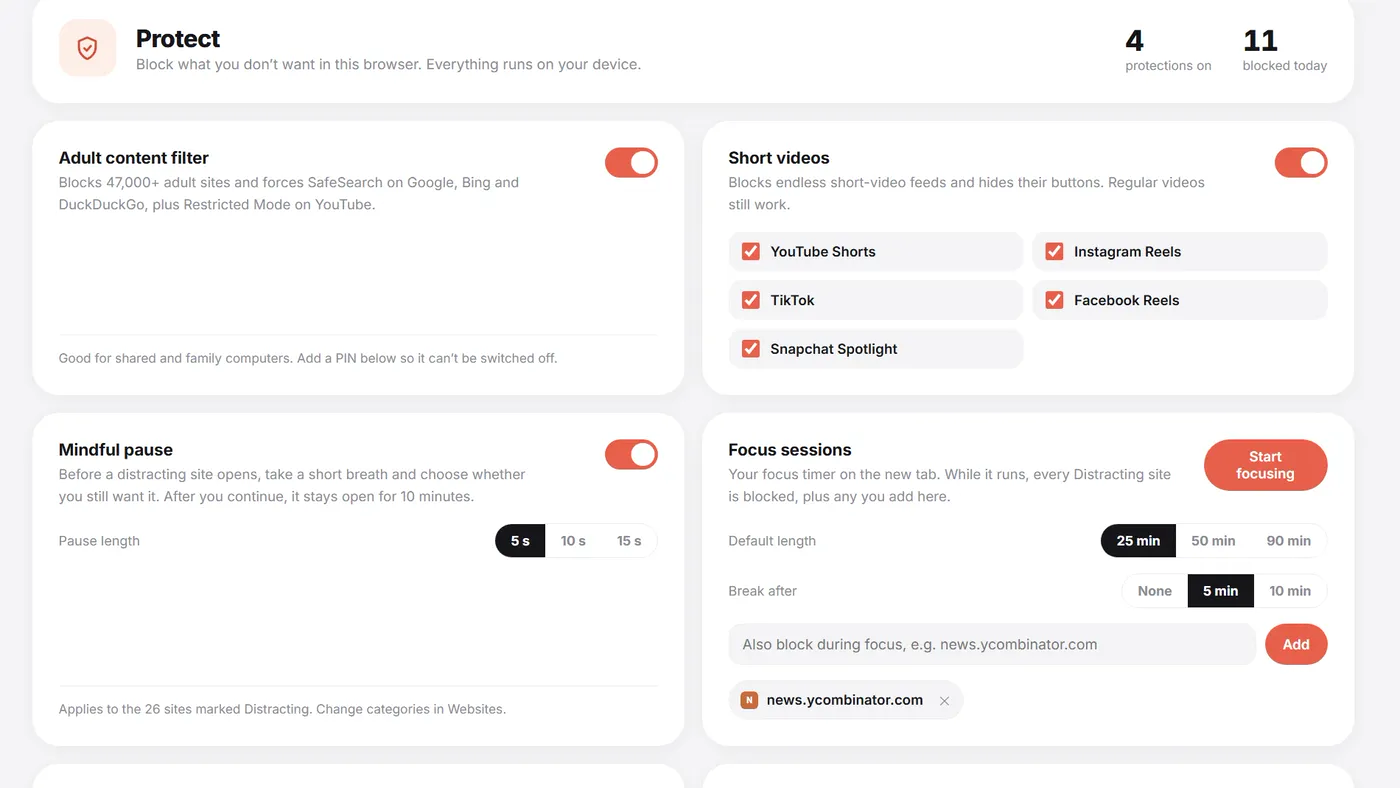The width and height of the screenshot is (1400, 788).
Task: Click the Pause length label
Action: (x=99, y=541)
